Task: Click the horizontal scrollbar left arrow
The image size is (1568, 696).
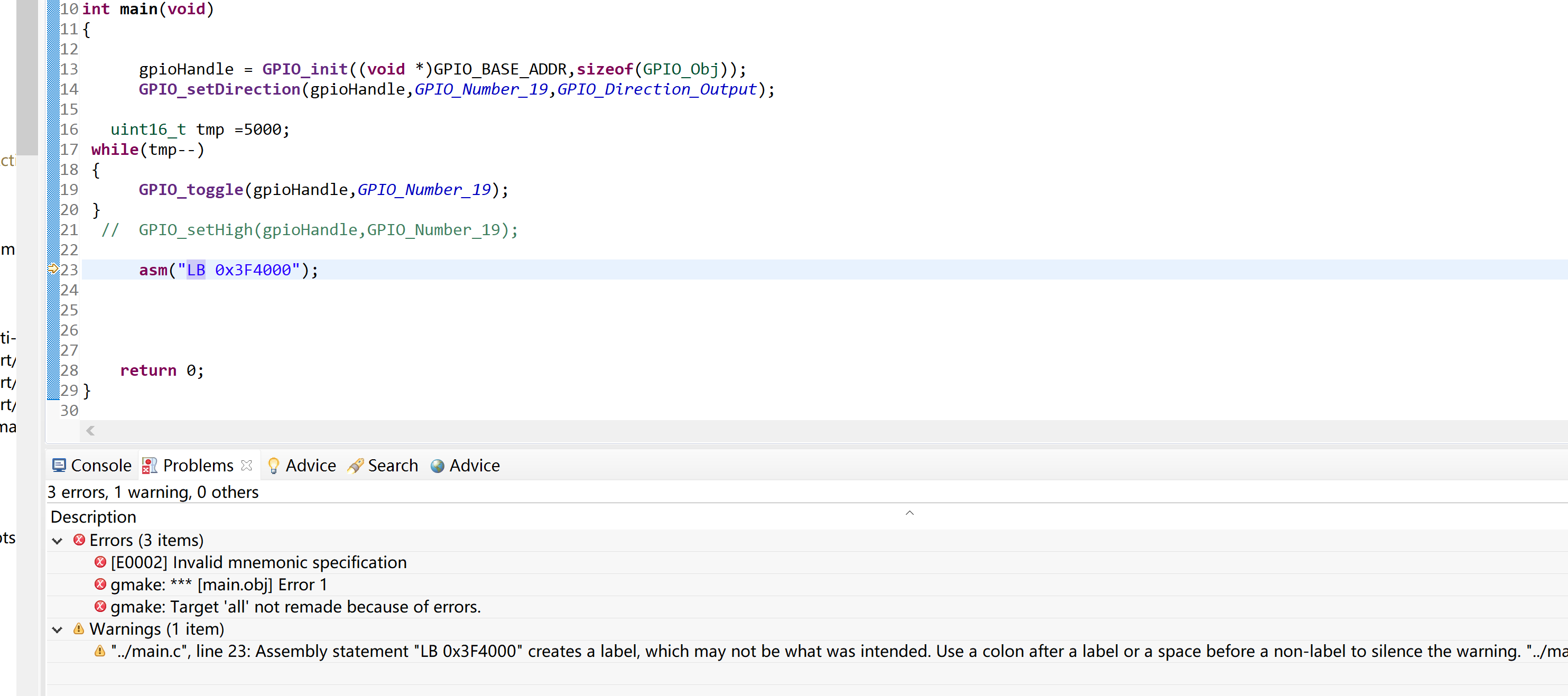Action: pos(90,431)
